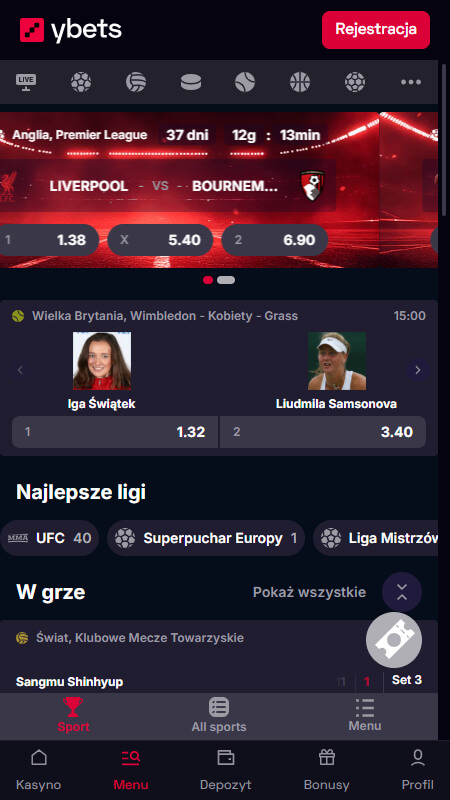Select the volleyball sport icon

point(136,82)
